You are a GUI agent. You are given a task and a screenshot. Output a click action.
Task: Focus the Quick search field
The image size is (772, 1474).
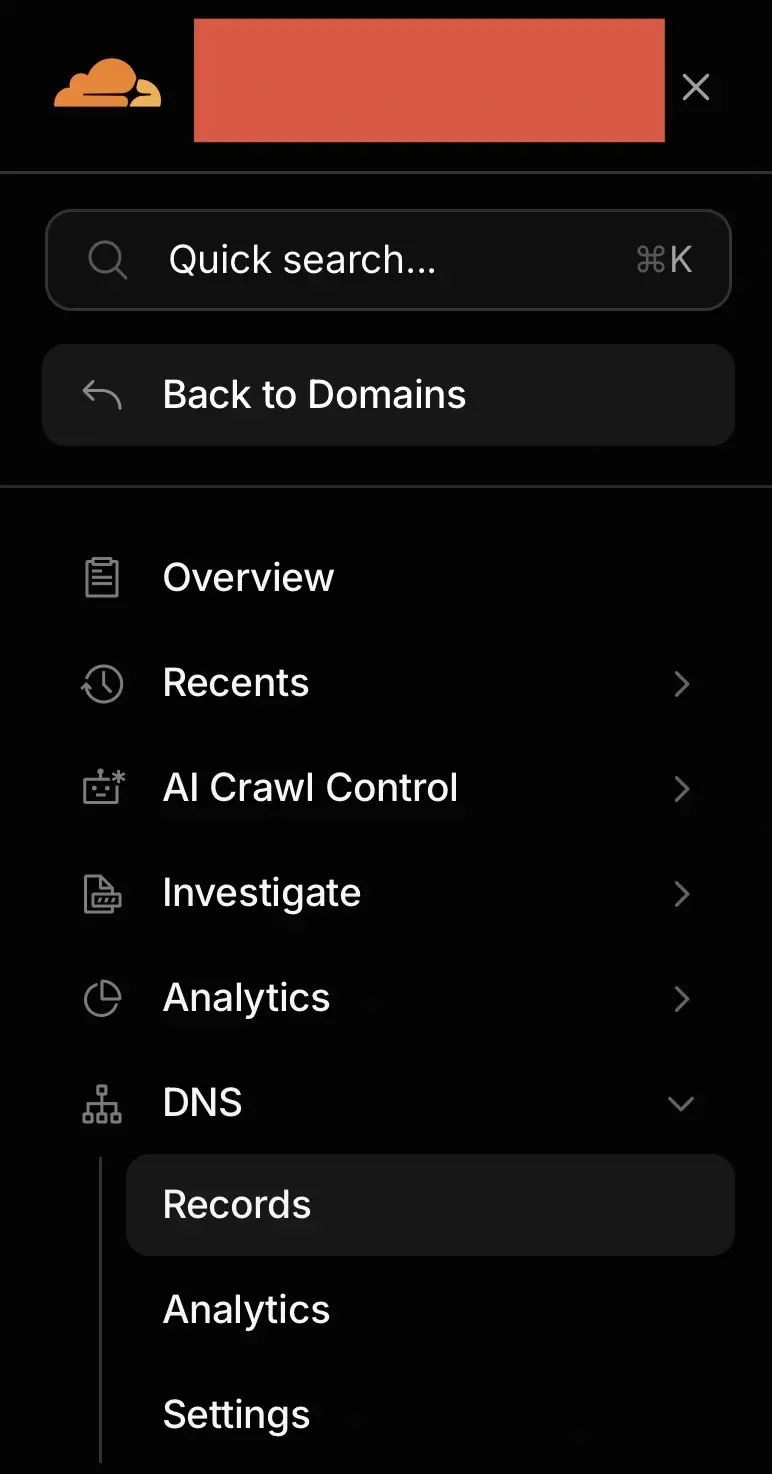pos(388,260)
